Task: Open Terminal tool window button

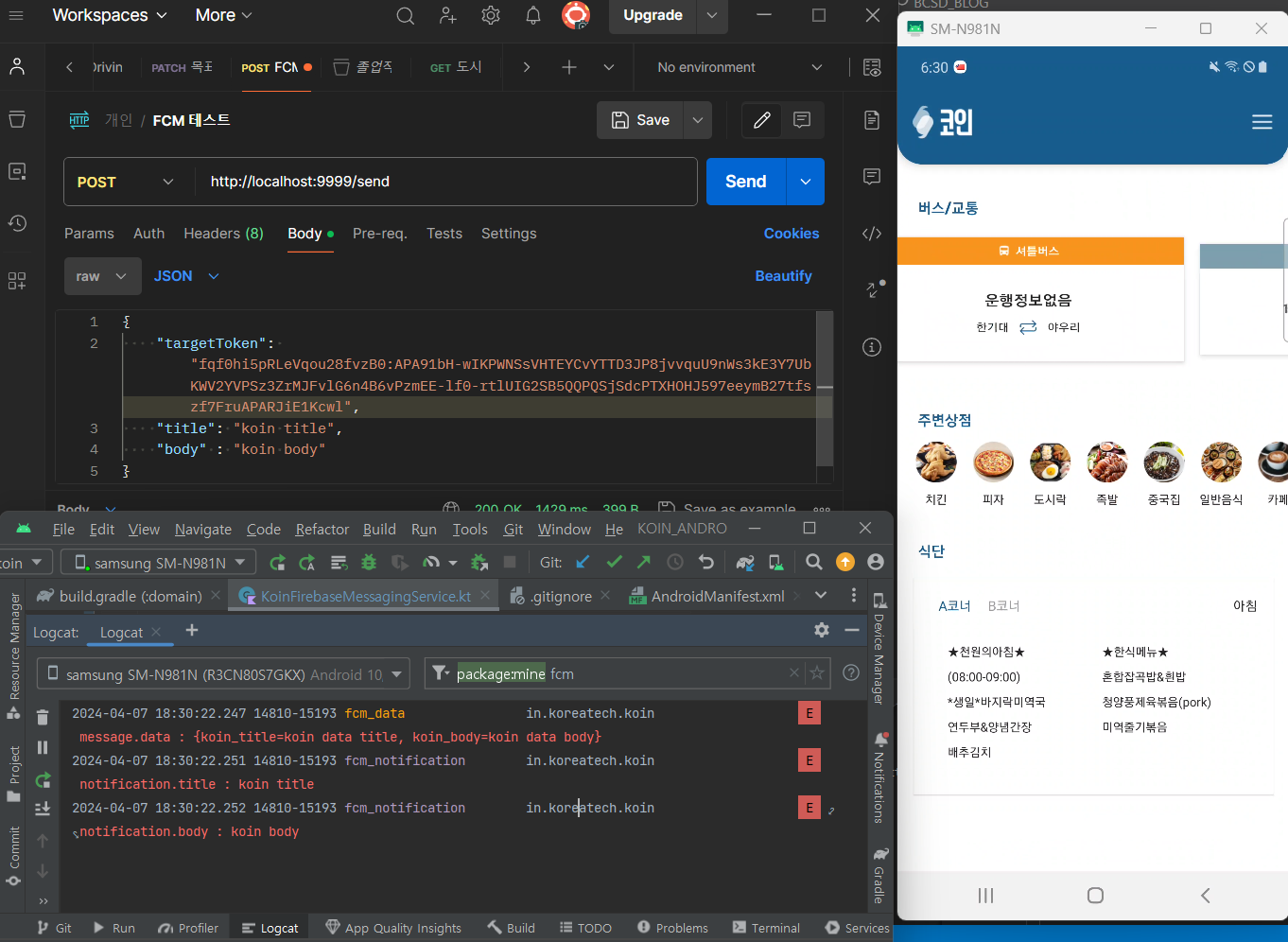Action: click(x=766, y=928)
